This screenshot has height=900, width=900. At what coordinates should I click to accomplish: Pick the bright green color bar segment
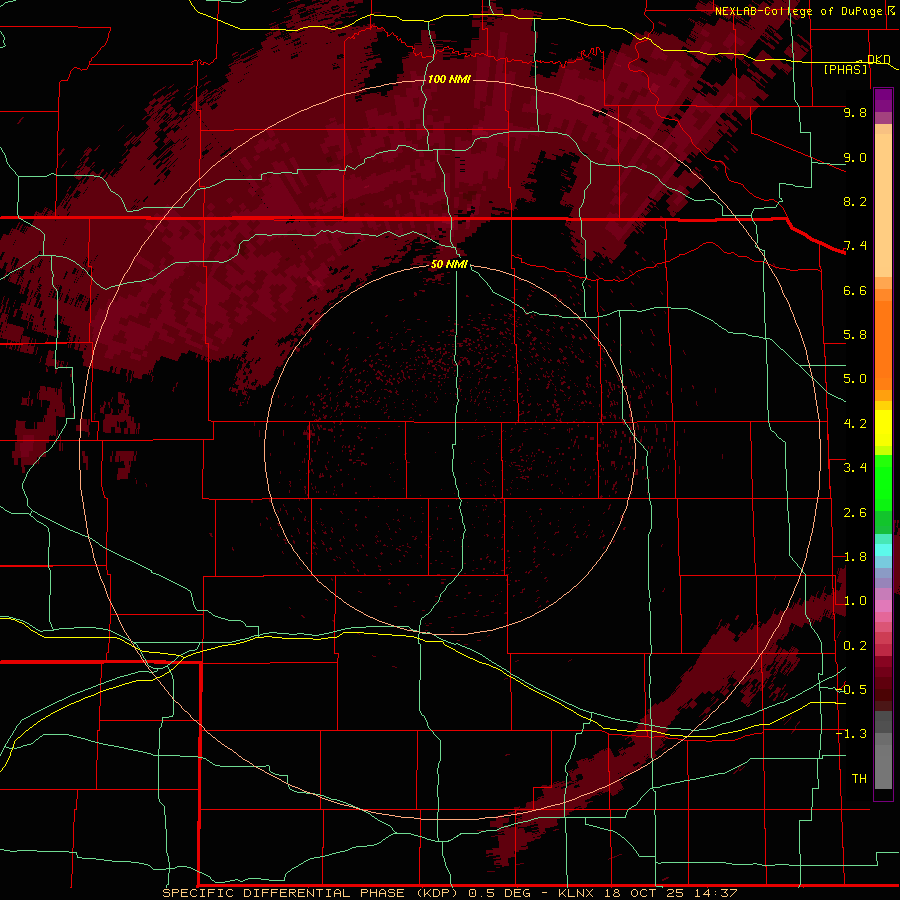coord(883,483)
